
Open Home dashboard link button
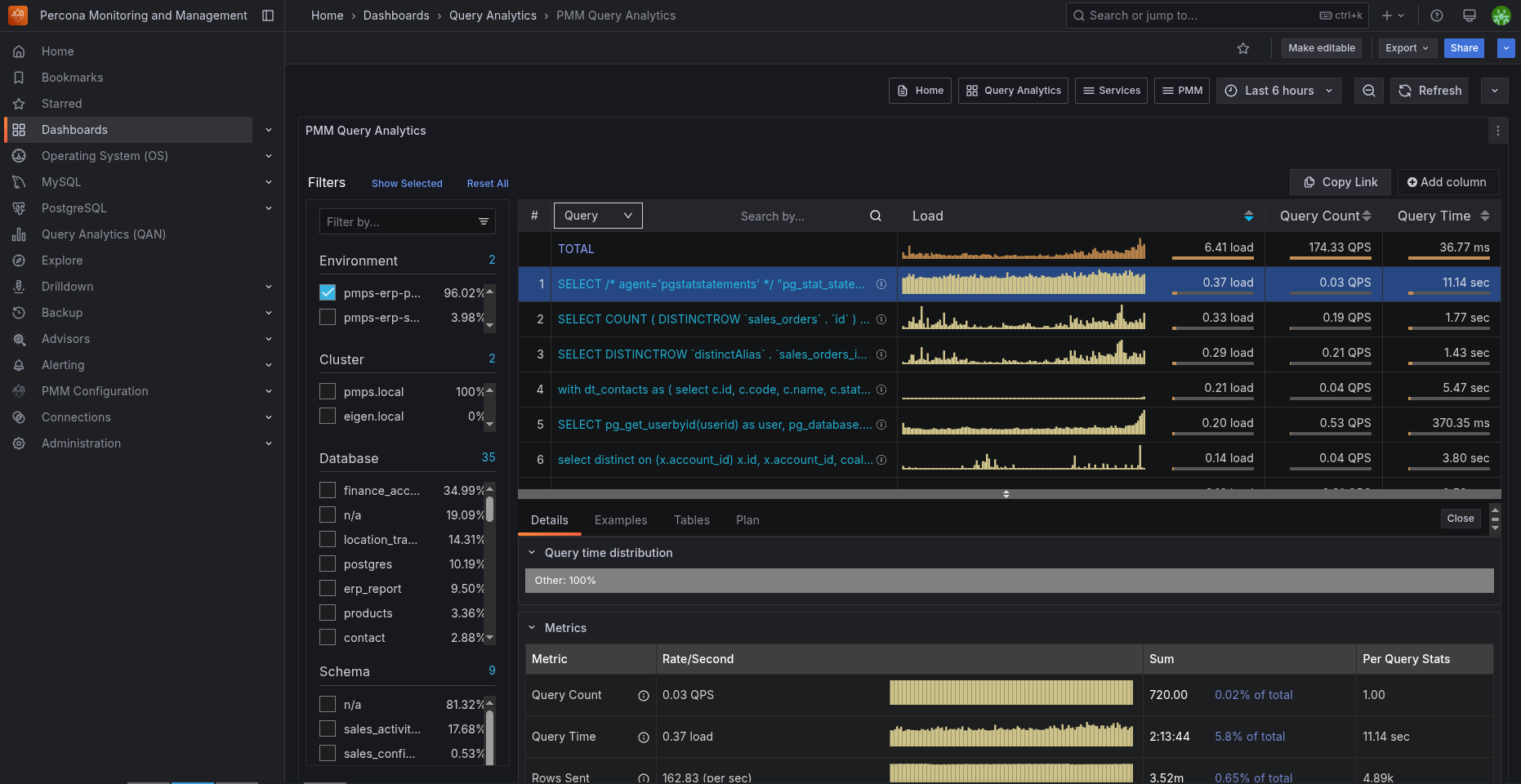[x=921, y=91]
